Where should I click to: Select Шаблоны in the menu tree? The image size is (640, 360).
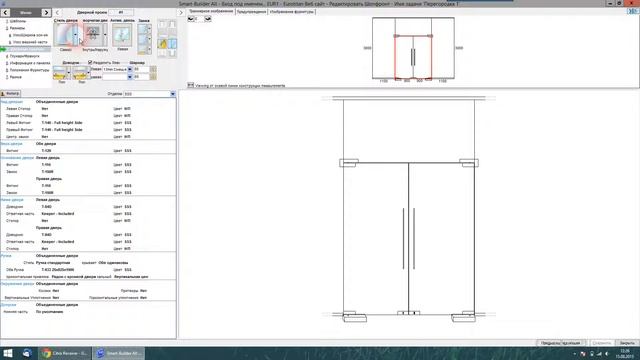(x=18, y=21)
